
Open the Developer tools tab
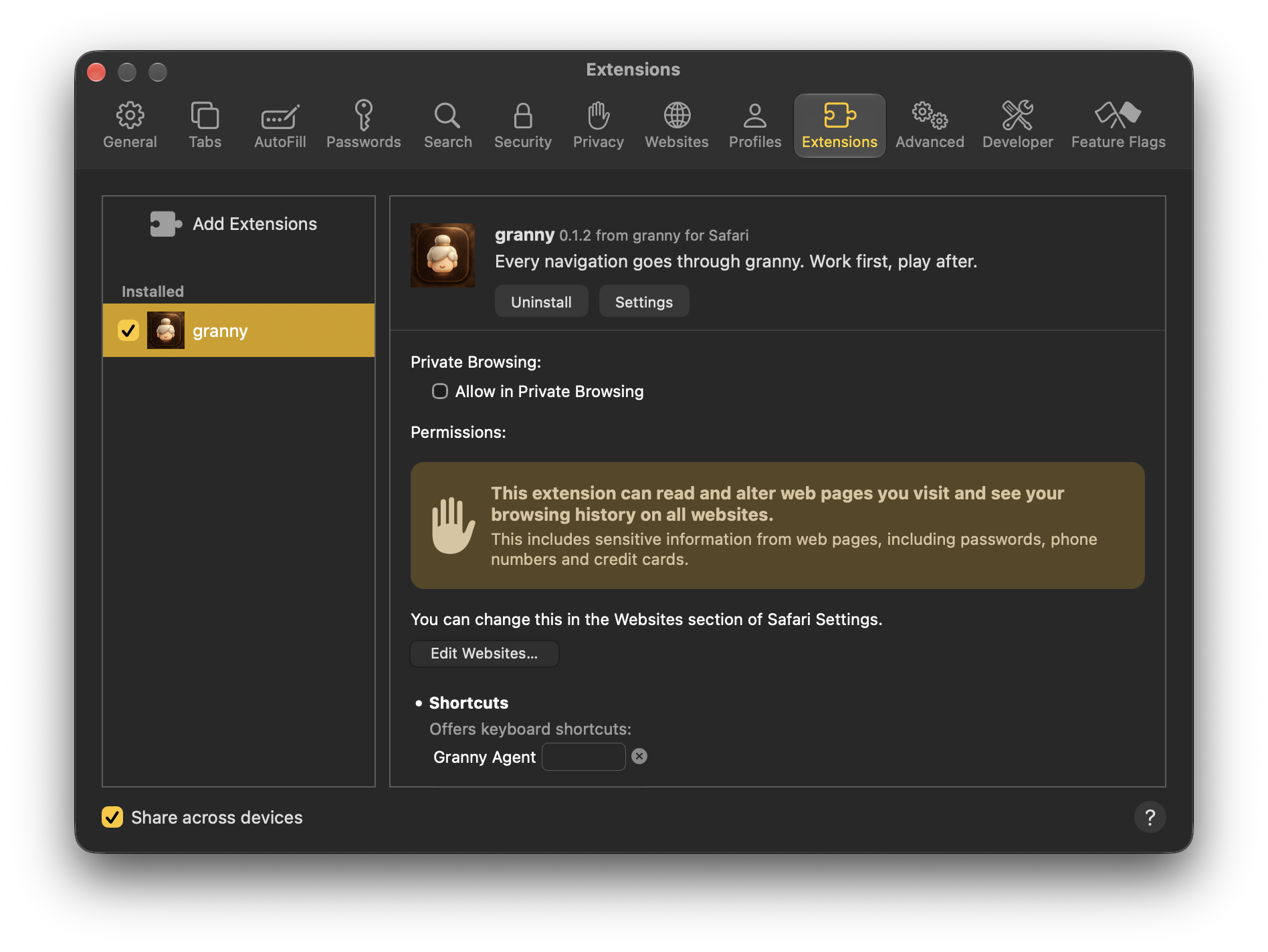(1017, 126)
